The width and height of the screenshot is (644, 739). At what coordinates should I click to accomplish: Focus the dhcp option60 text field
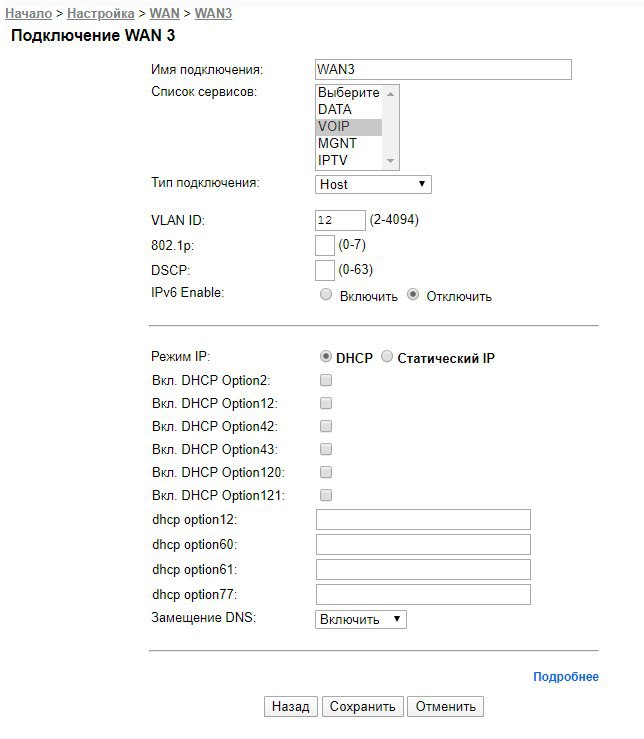coord(423,544)
